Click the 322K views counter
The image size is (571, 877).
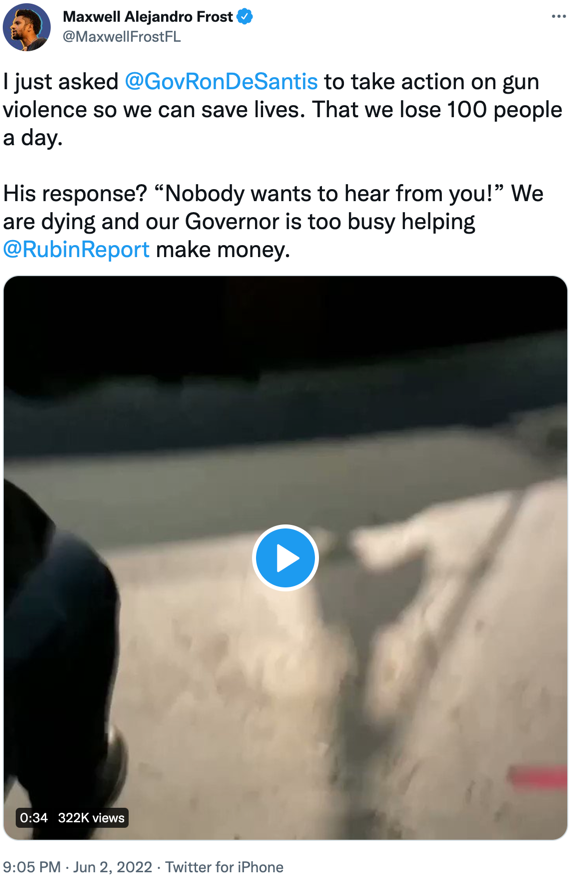91,818
